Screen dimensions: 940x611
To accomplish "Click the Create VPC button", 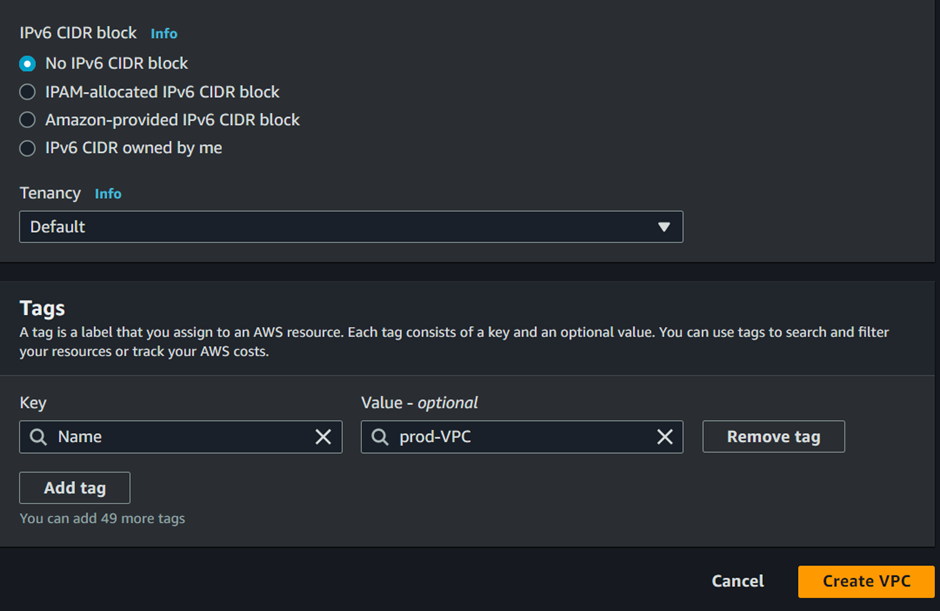I will coord(866,581).
